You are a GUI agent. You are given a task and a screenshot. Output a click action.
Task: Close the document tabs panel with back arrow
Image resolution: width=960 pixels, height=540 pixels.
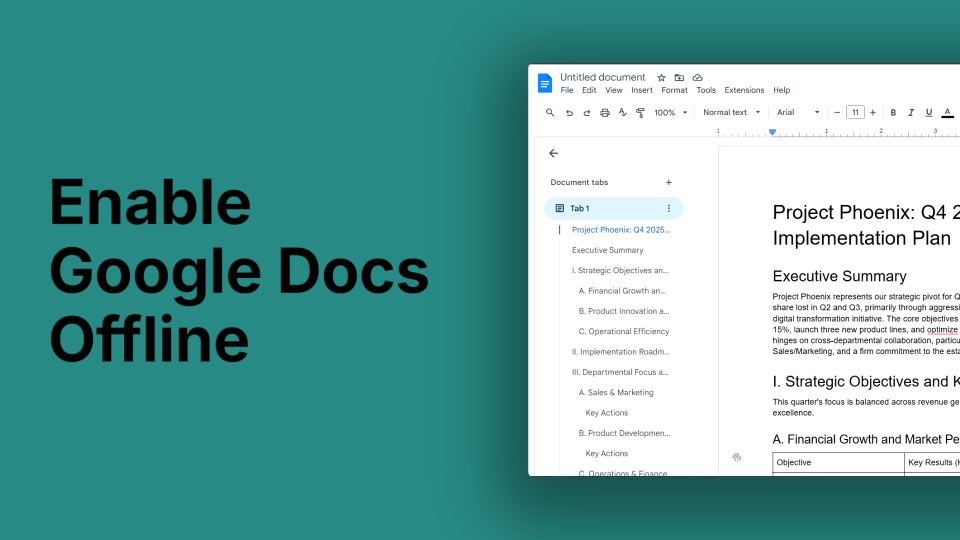click(x=553, y=153)
